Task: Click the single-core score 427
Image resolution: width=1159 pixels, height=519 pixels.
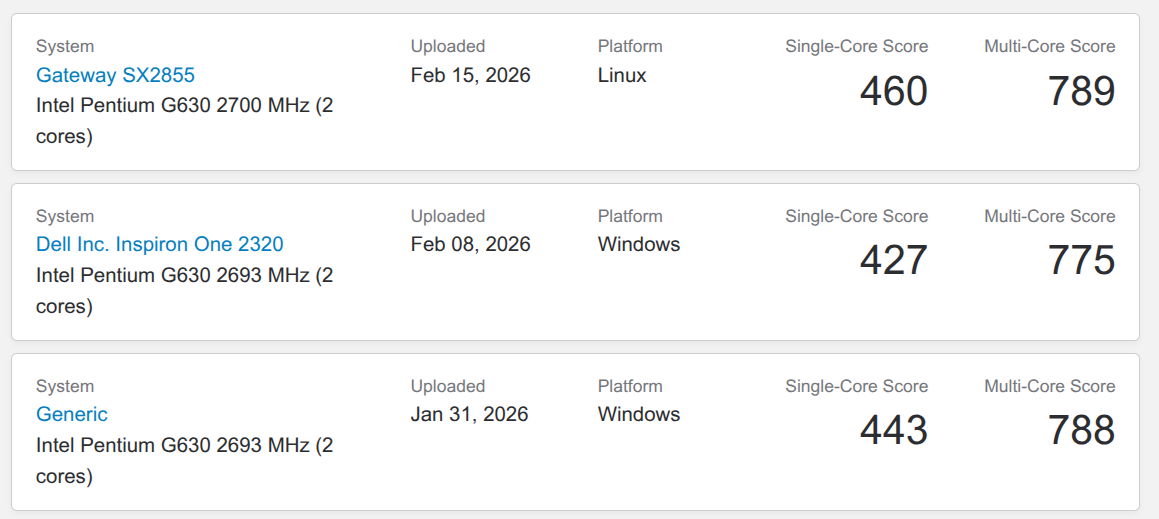Action: coord(893,261)
